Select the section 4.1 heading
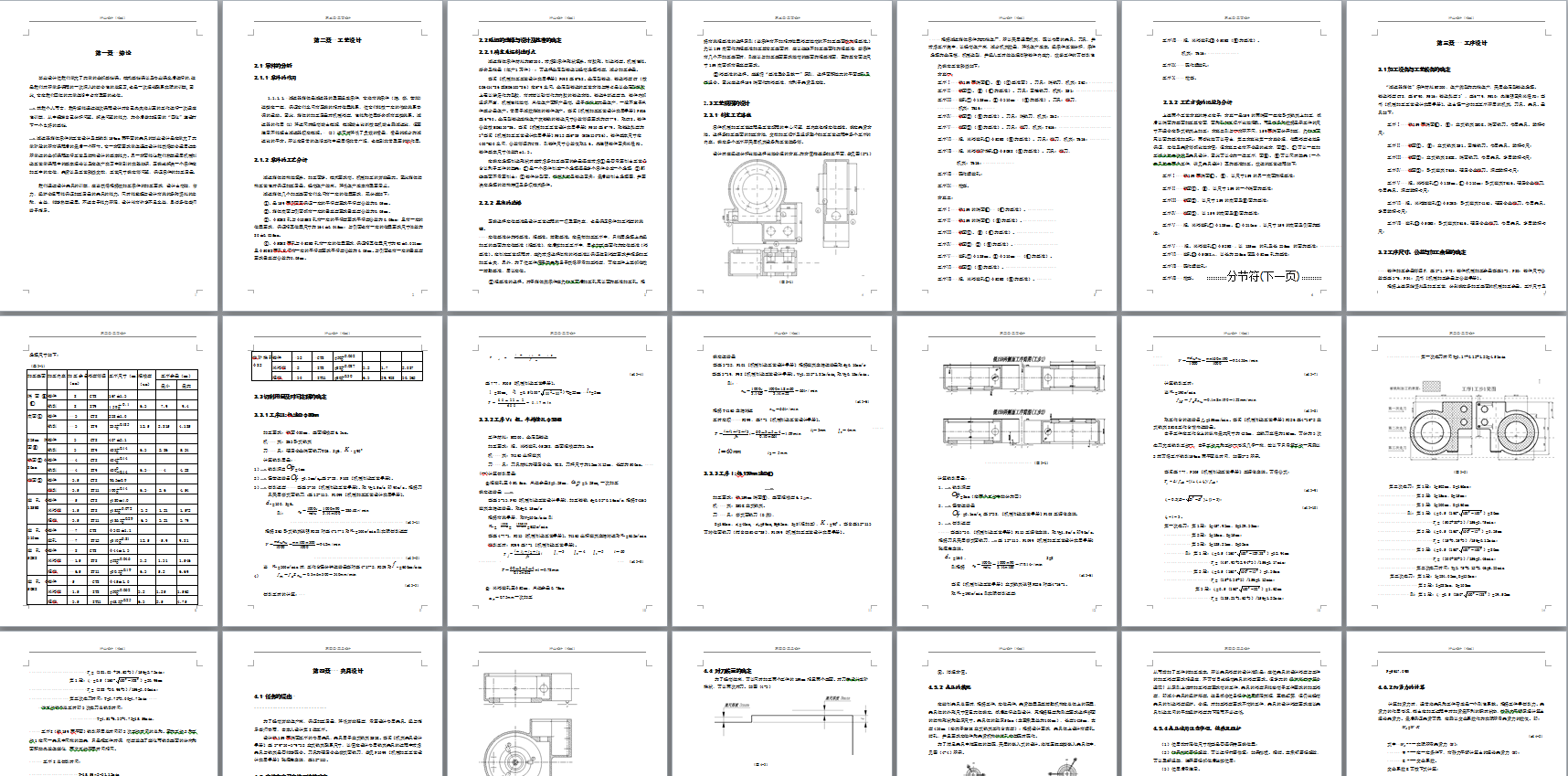Viewport: 1568px width, 776px height. [x=275, y=696]
